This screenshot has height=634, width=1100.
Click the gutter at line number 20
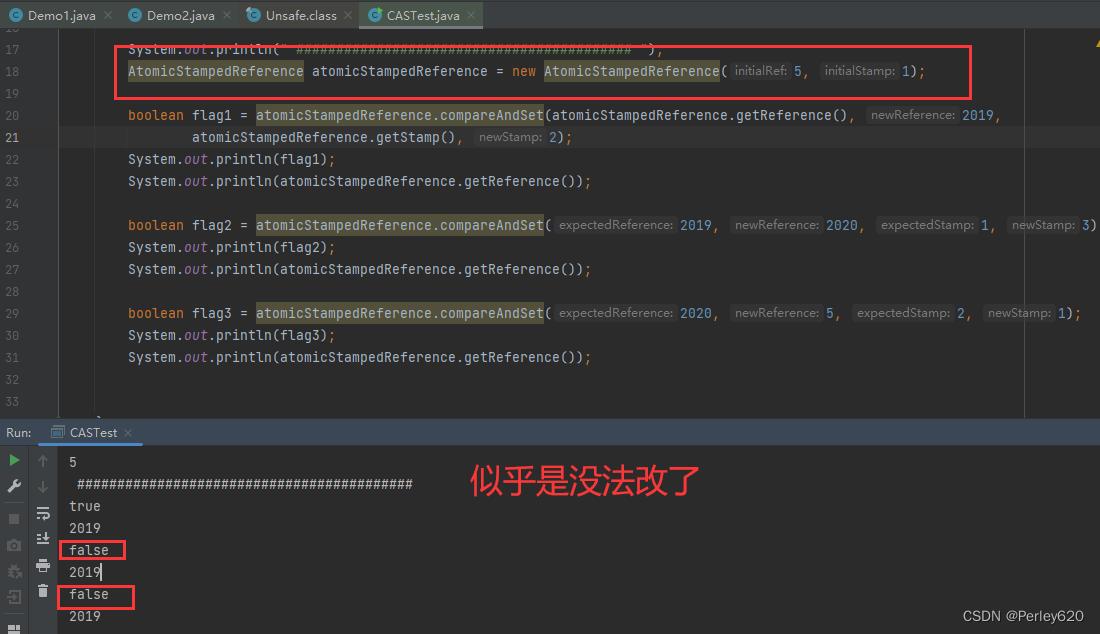coord(12,116)
